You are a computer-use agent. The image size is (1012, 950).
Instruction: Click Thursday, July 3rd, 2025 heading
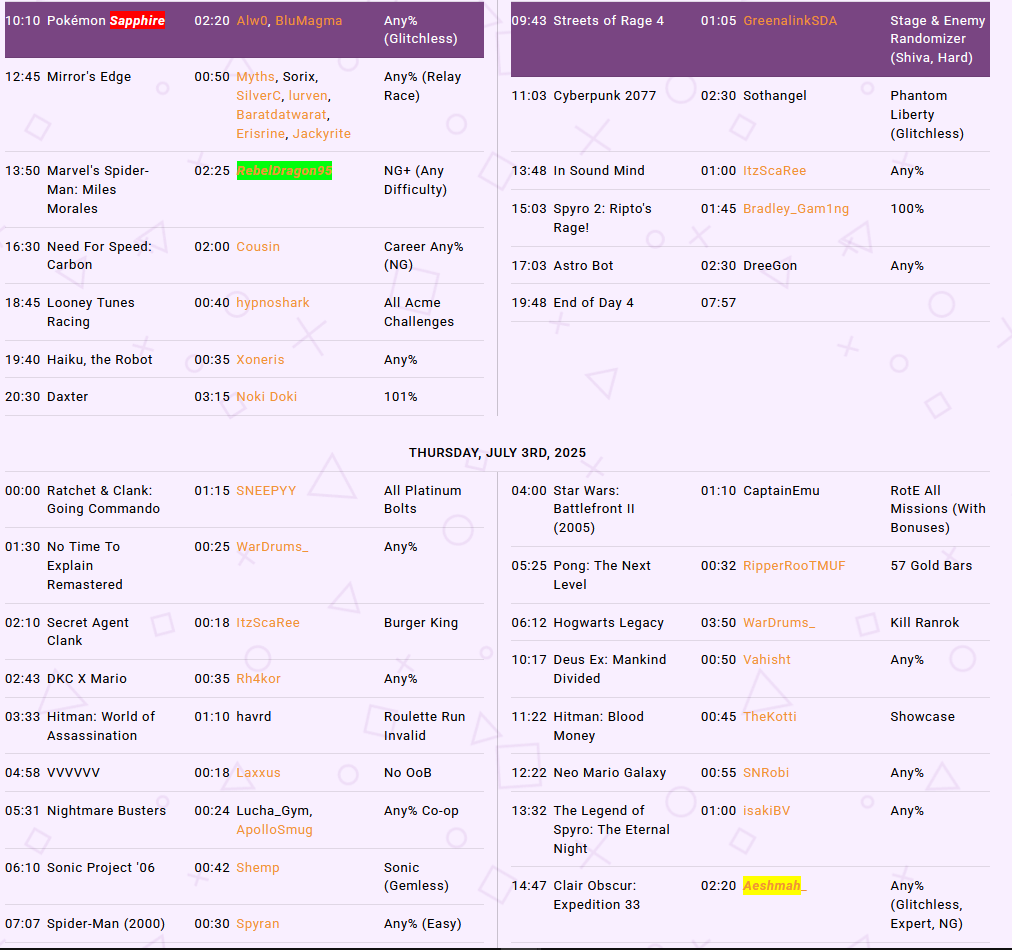click(497, 453)
